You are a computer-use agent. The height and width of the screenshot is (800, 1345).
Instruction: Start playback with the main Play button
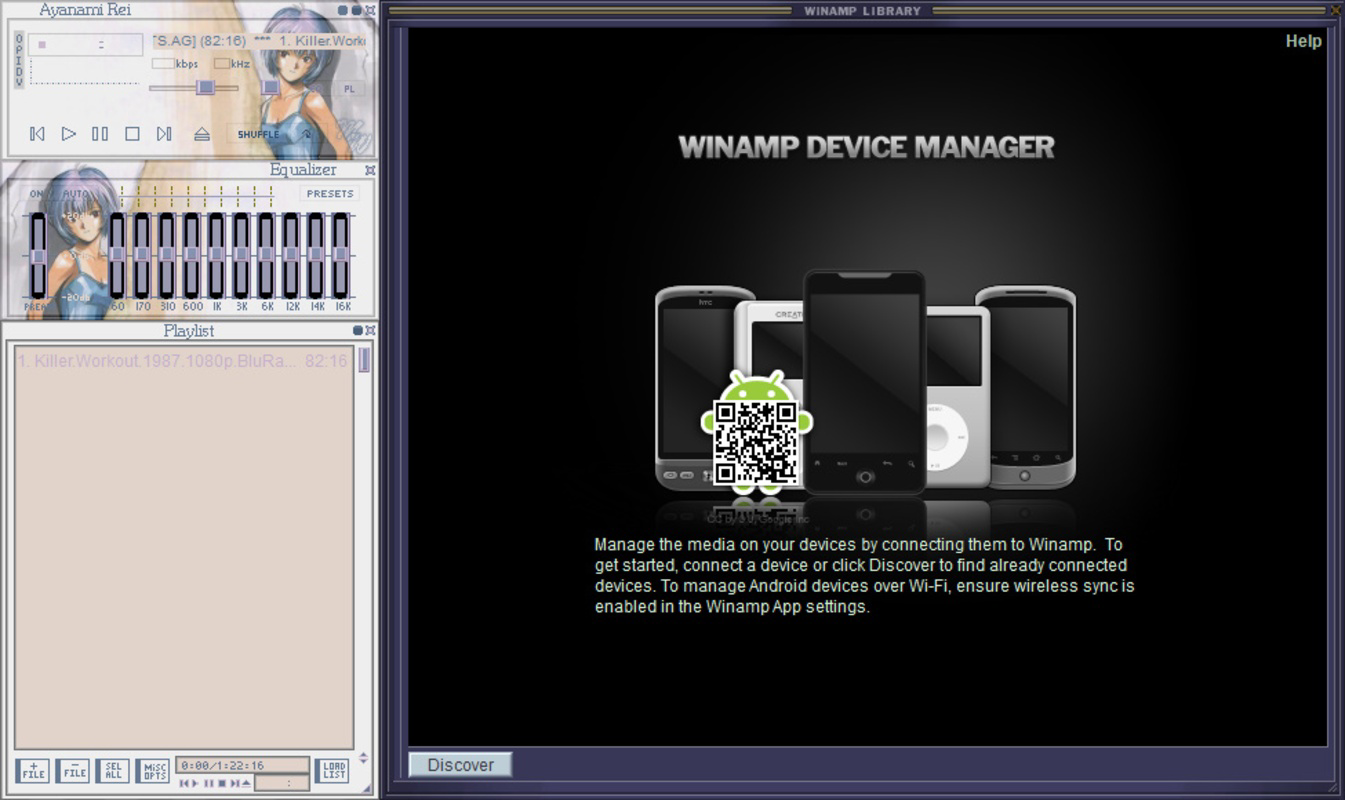68,133
